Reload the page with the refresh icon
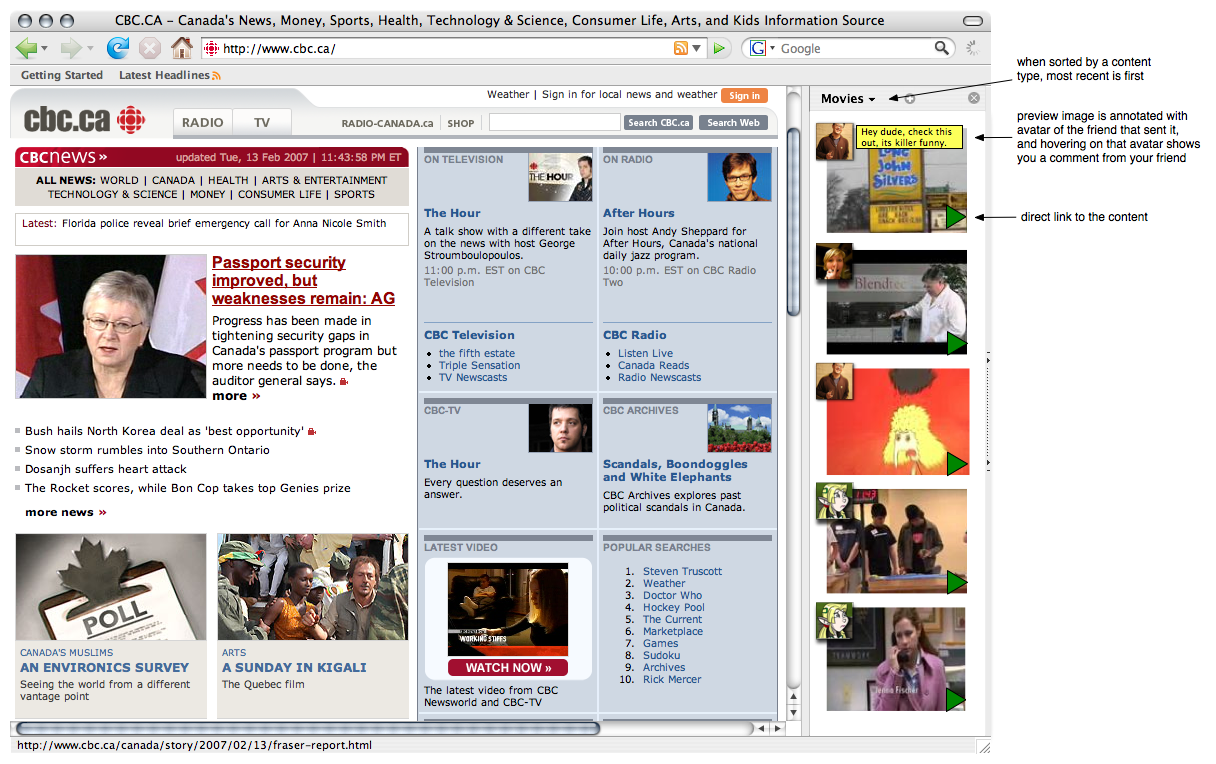This screenshot has height=764, width=1216. (118, 48)
